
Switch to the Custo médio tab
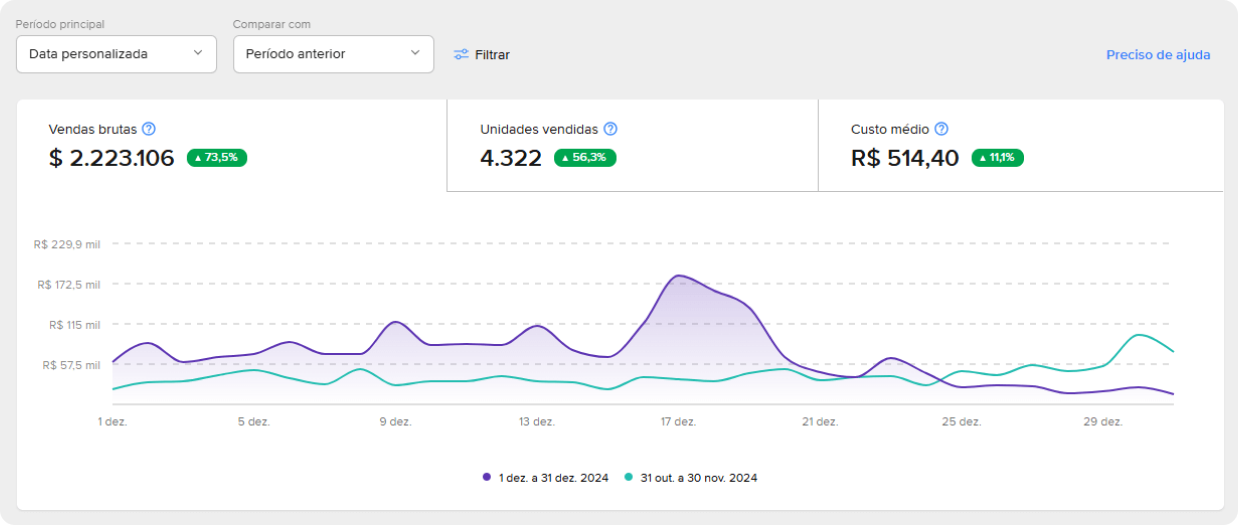click(x=1020, y=145)
